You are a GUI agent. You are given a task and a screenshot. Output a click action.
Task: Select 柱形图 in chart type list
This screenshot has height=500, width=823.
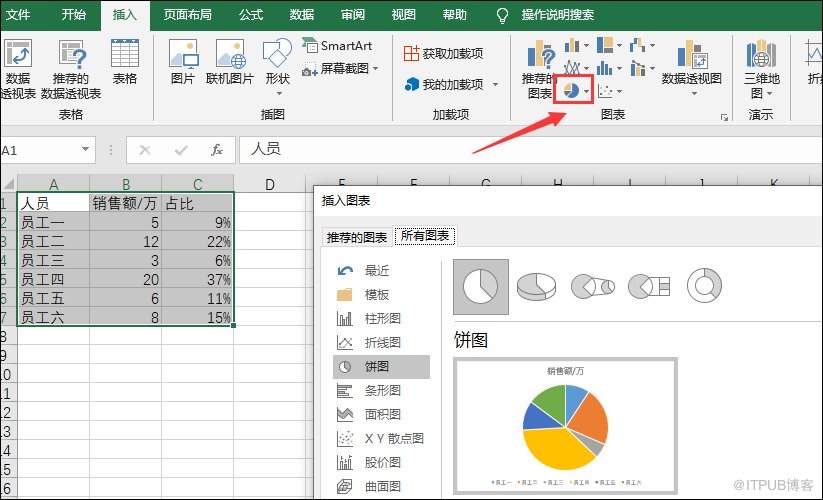[381, 319]
